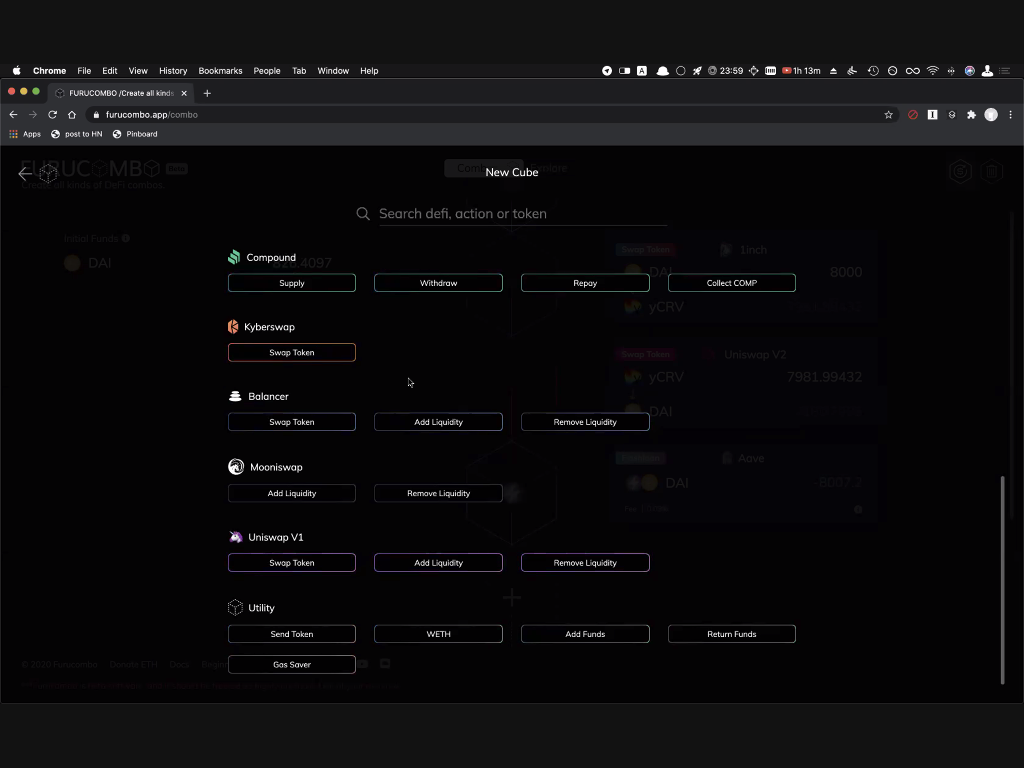Open the post to HN bookmark
Screen dimensions: 1024x768
76,134
